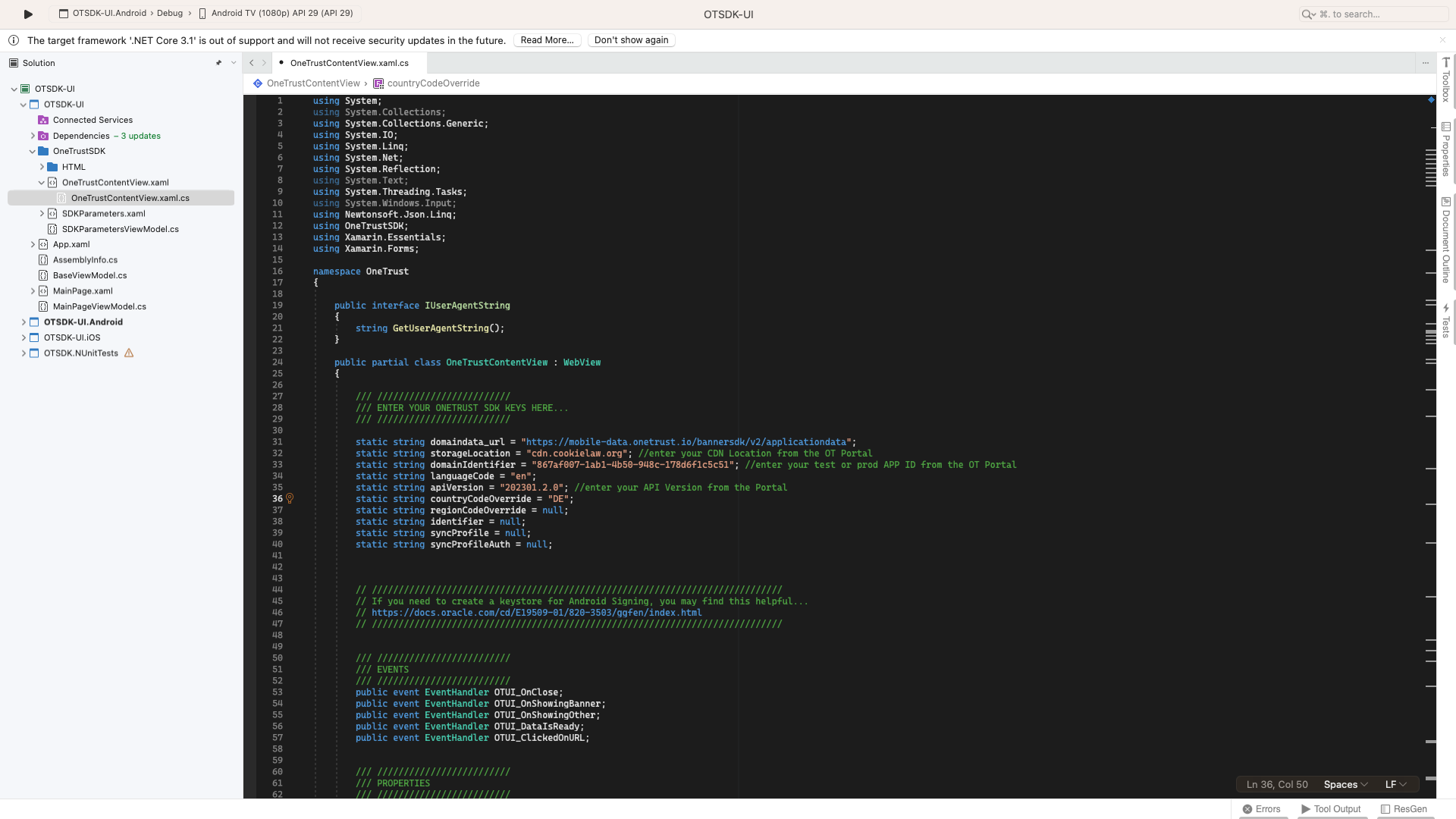Screen dimensions: 1456x819
Task: Select the LF line ending dropdown
Action: 1394,784
